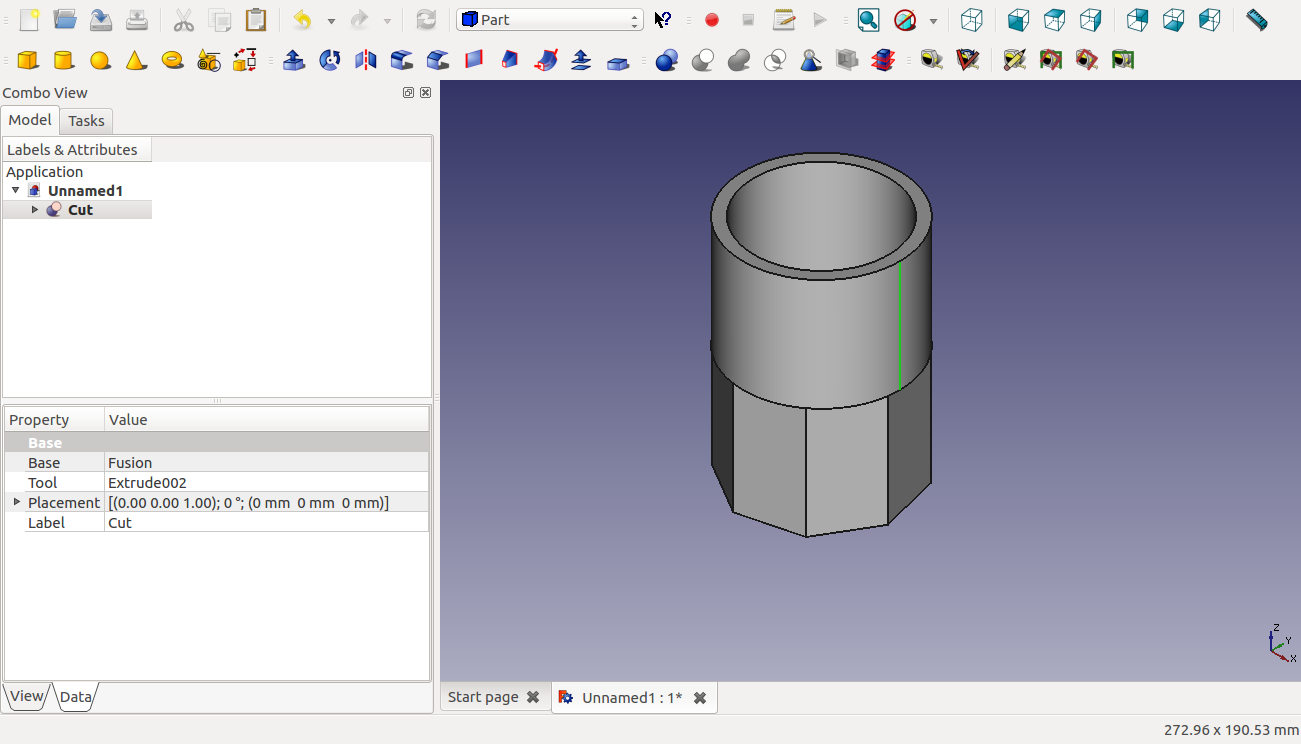Create a cone primitive
The image size is (1301, 744).
[135, 60]
